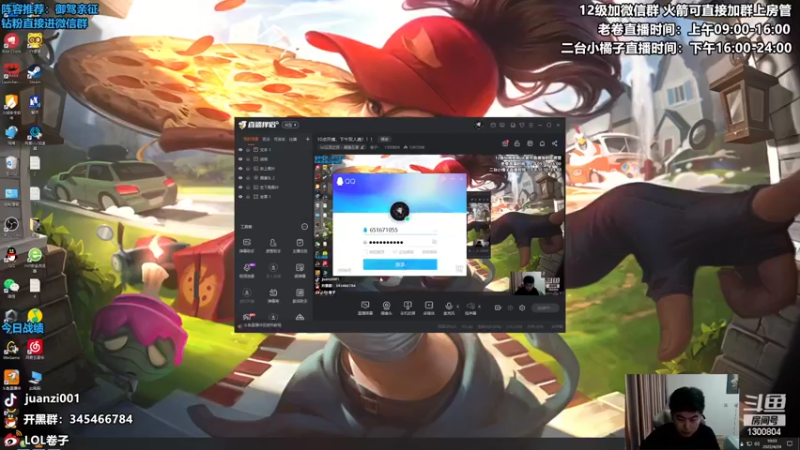Image resolution: width=800 pixels, height=450 pixels.
Task: Lock the 文本 1 source layer
Action: coord(248,150)
